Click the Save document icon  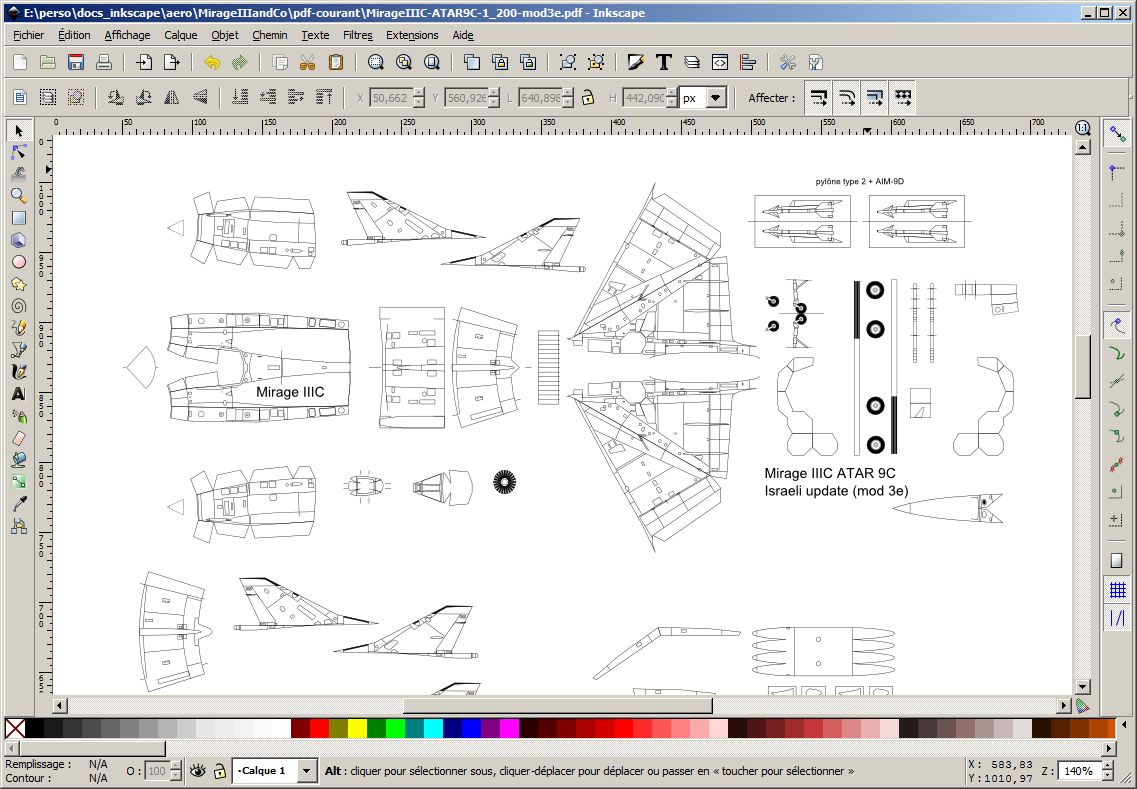[x=75, y=62]
